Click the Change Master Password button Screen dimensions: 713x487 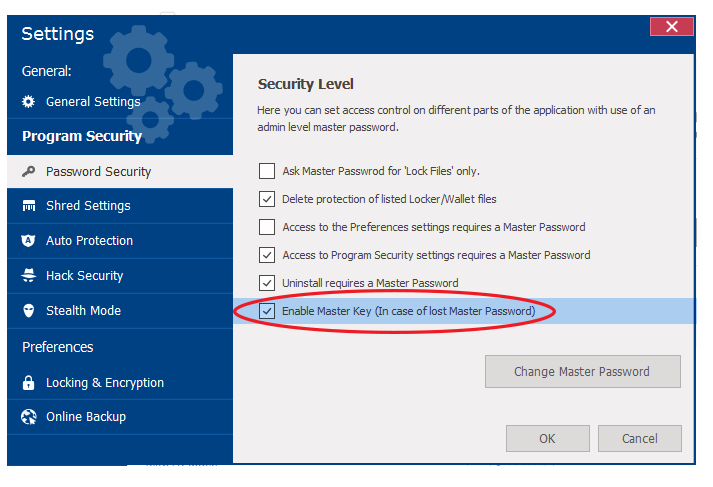[582, 372]
